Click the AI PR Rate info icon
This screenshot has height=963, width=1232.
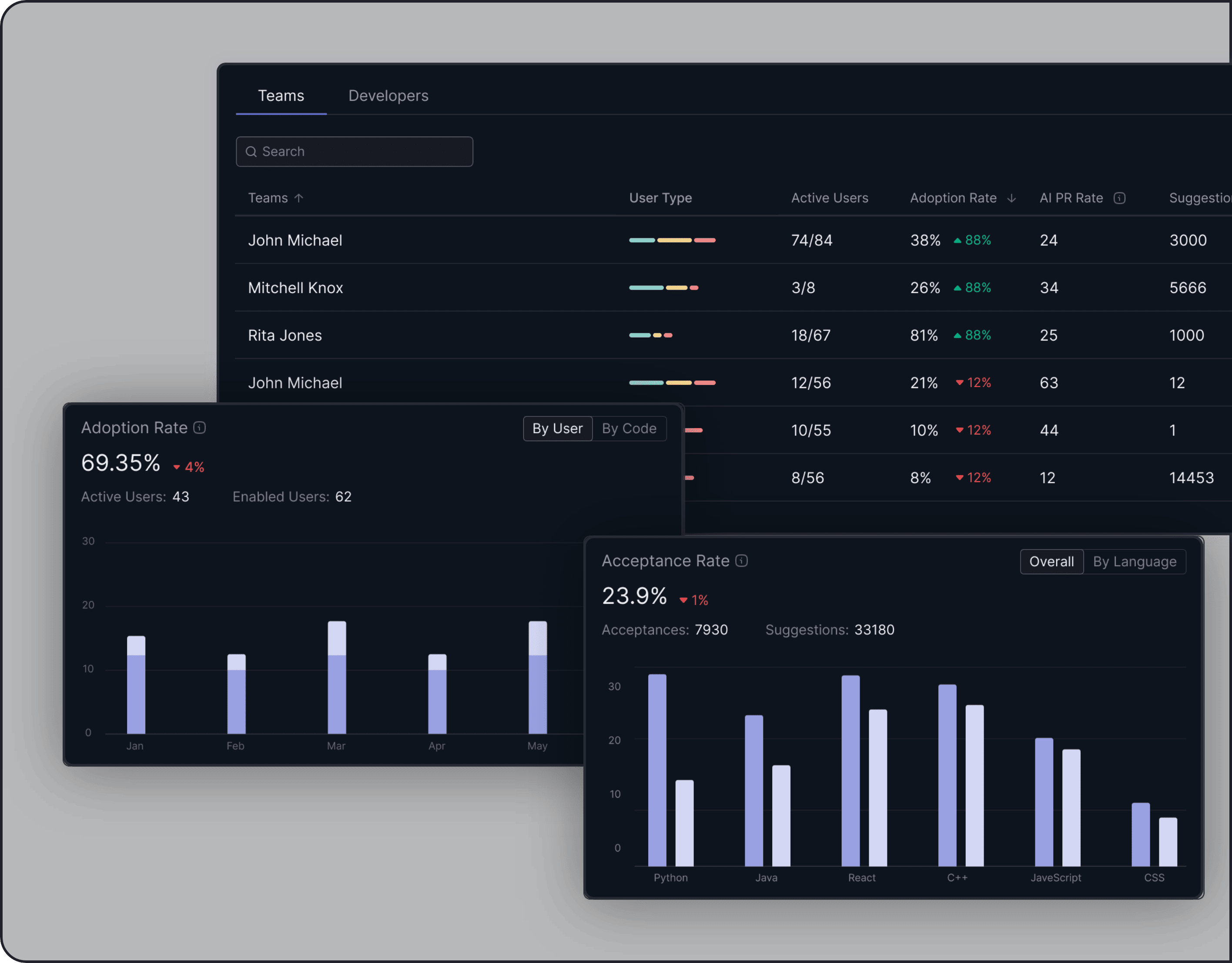[1120, 198]
